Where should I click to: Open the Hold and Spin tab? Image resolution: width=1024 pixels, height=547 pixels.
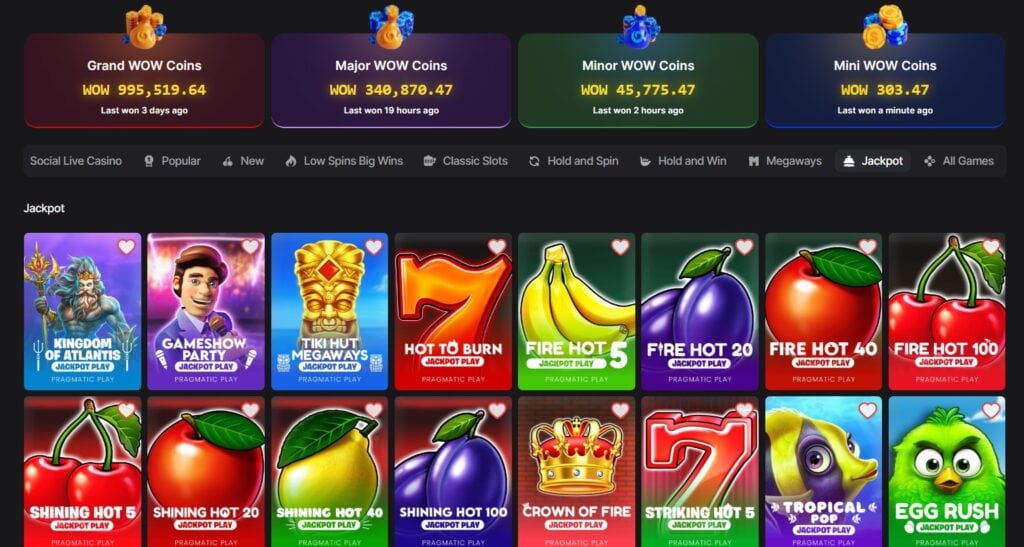pyautogui.click(x=573, y=161)
